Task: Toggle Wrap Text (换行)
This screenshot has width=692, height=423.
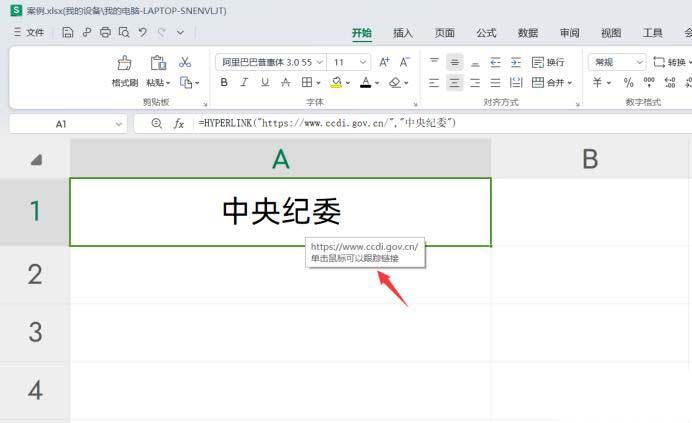Action: 548,62
